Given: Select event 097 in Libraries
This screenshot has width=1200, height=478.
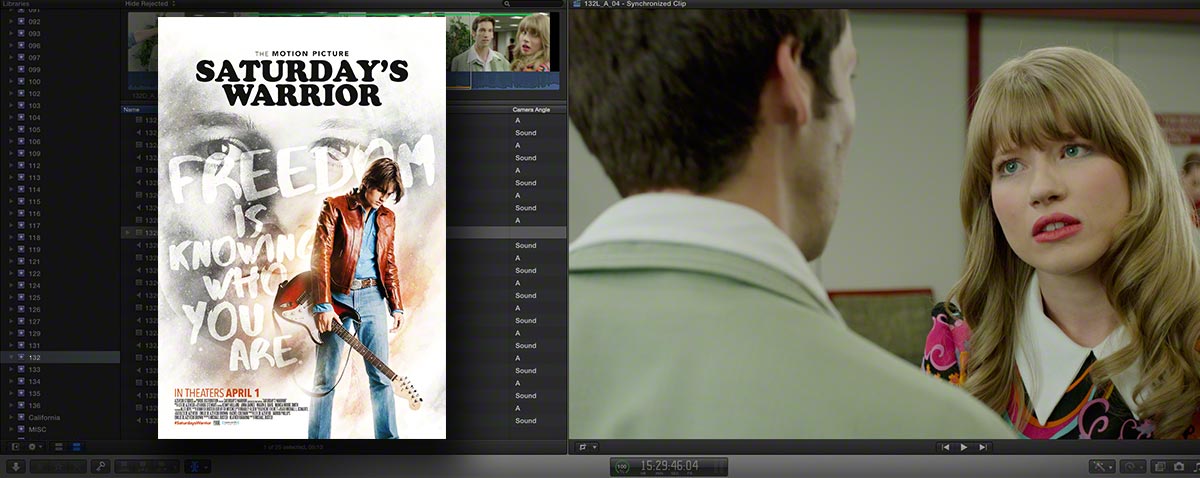Looking at the screenshot, I should coord(60,57).
